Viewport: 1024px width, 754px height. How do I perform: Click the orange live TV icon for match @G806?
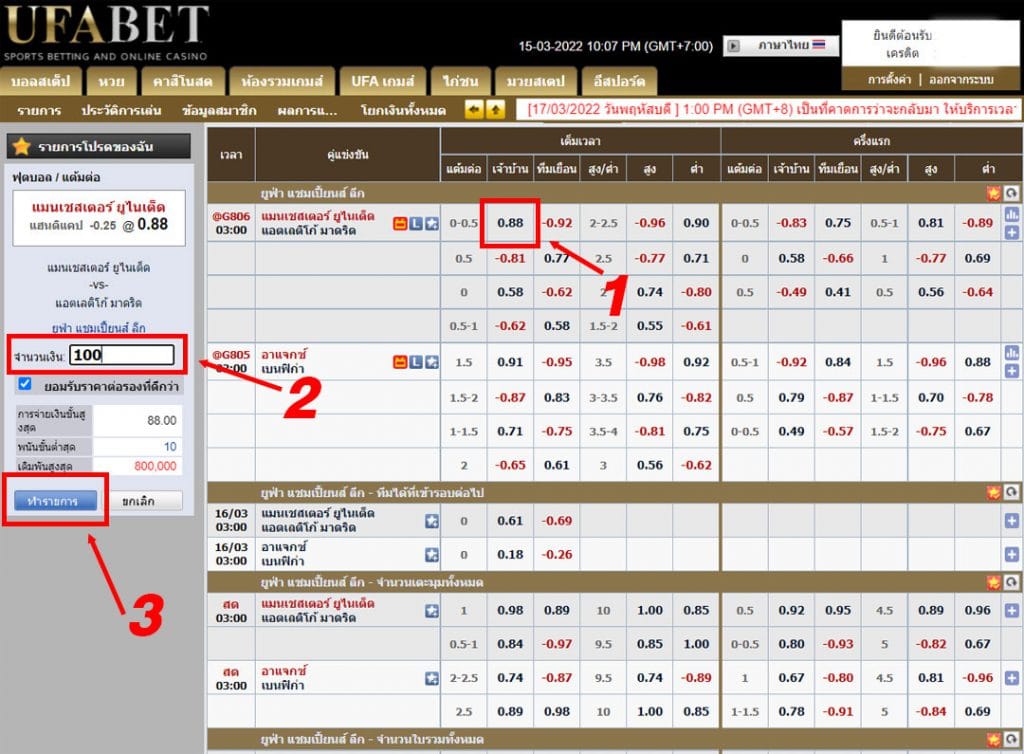400,224
